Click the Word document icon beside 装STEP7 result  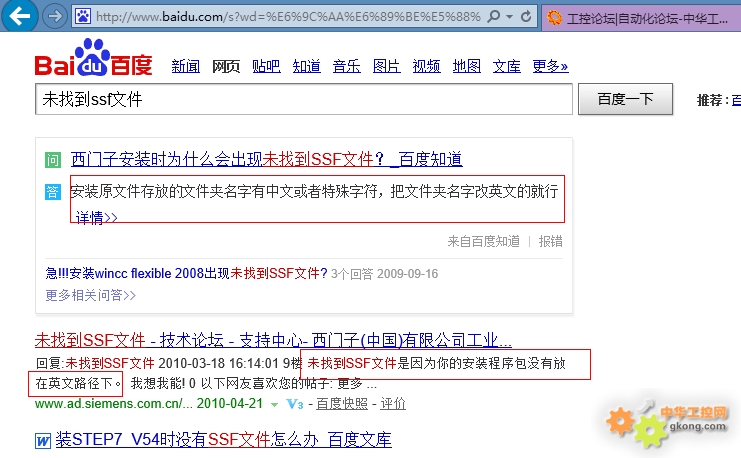tap(43, 441)
